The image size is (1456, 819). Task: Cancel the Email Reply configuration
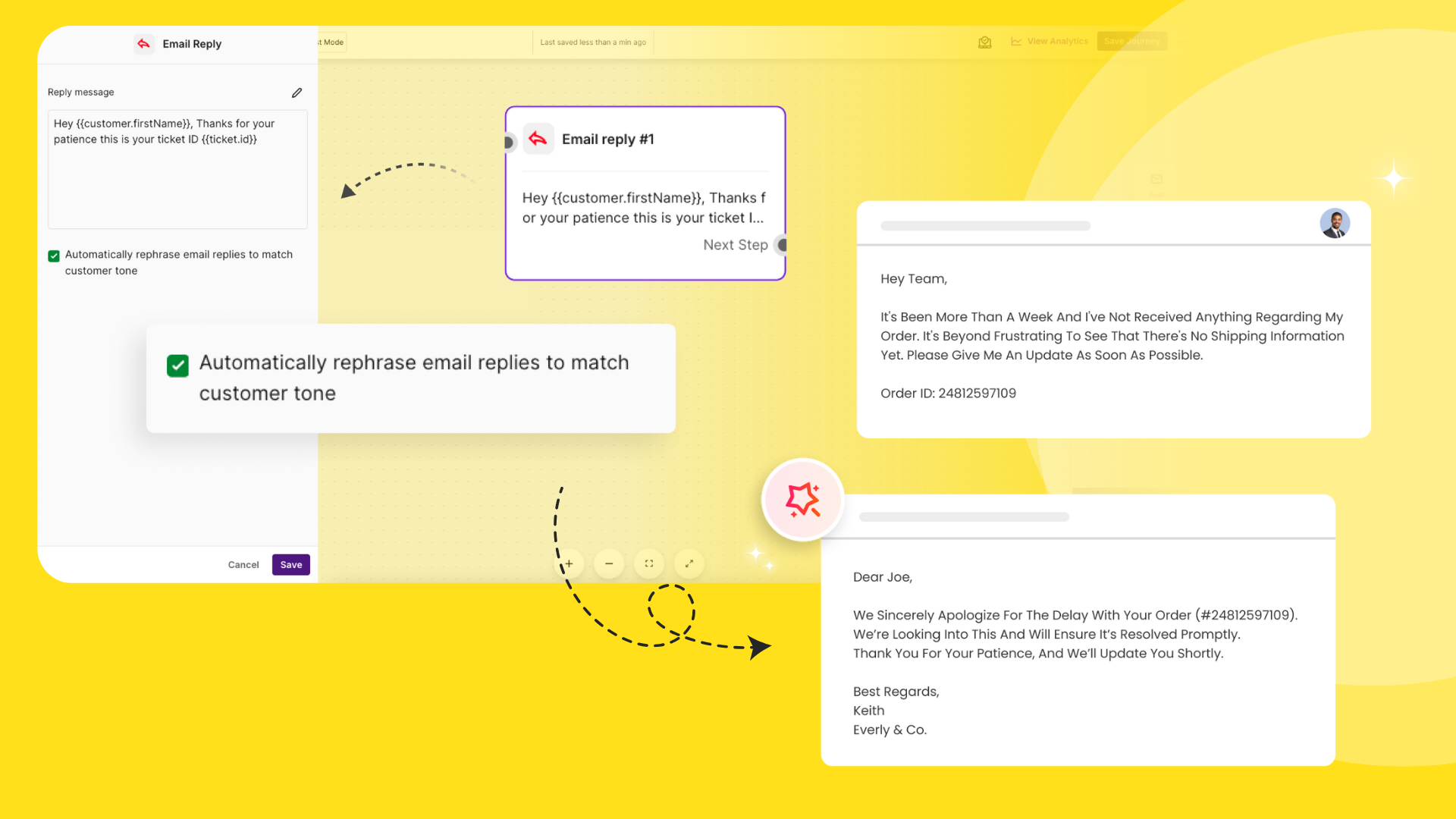click(x=244, y=564)
